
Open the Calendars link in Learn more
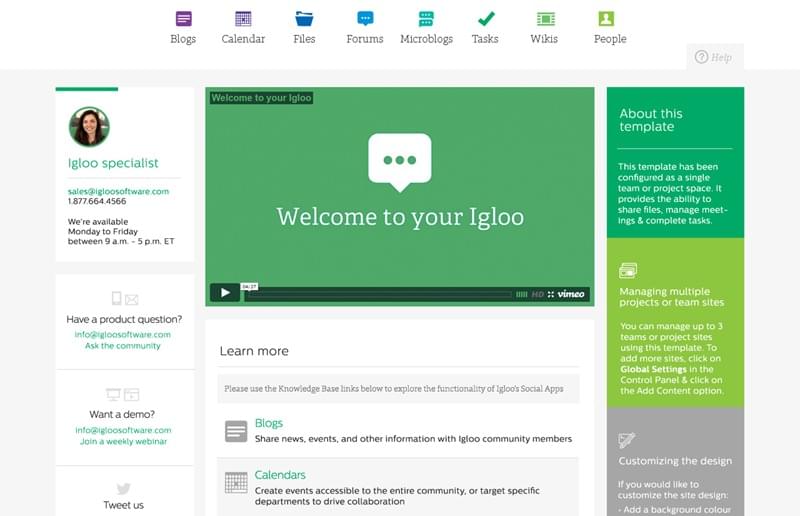click(x=280, y=475)
